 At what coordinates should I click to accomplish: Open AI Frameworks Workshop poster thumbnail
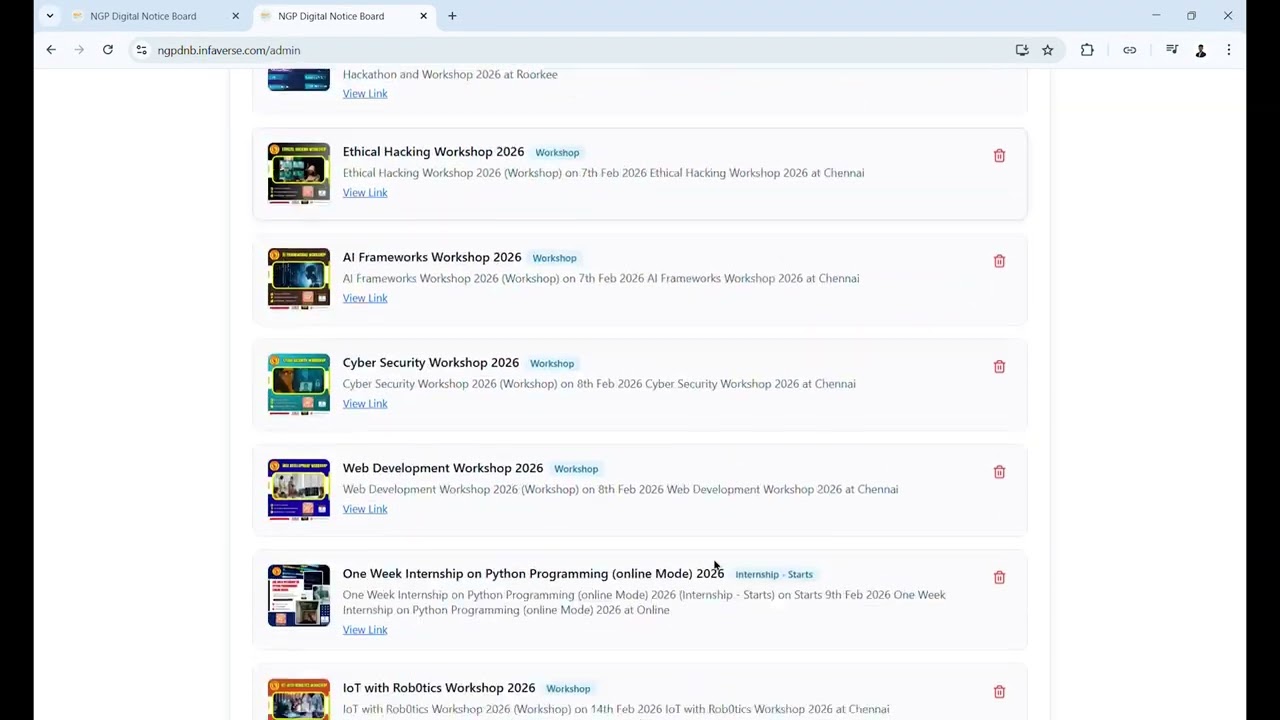(299, 279)
